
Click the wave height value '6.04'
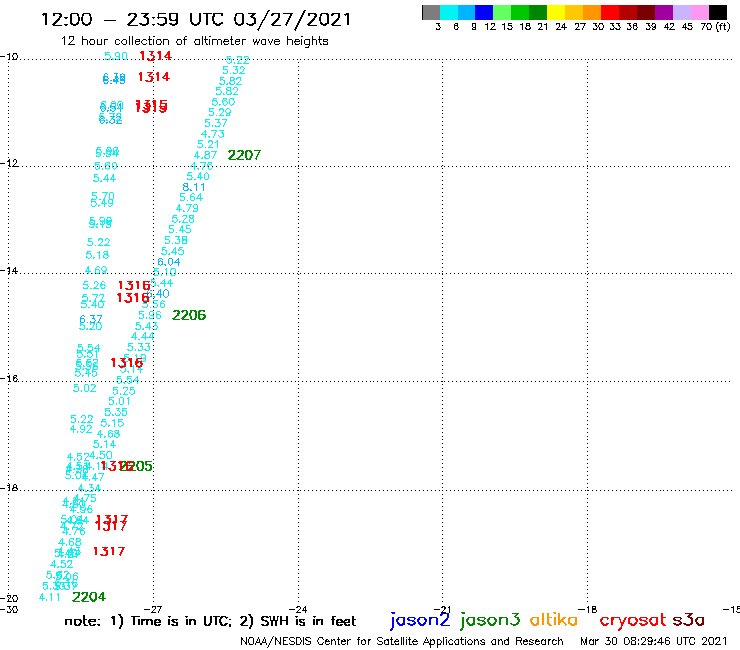click(168, 262)
